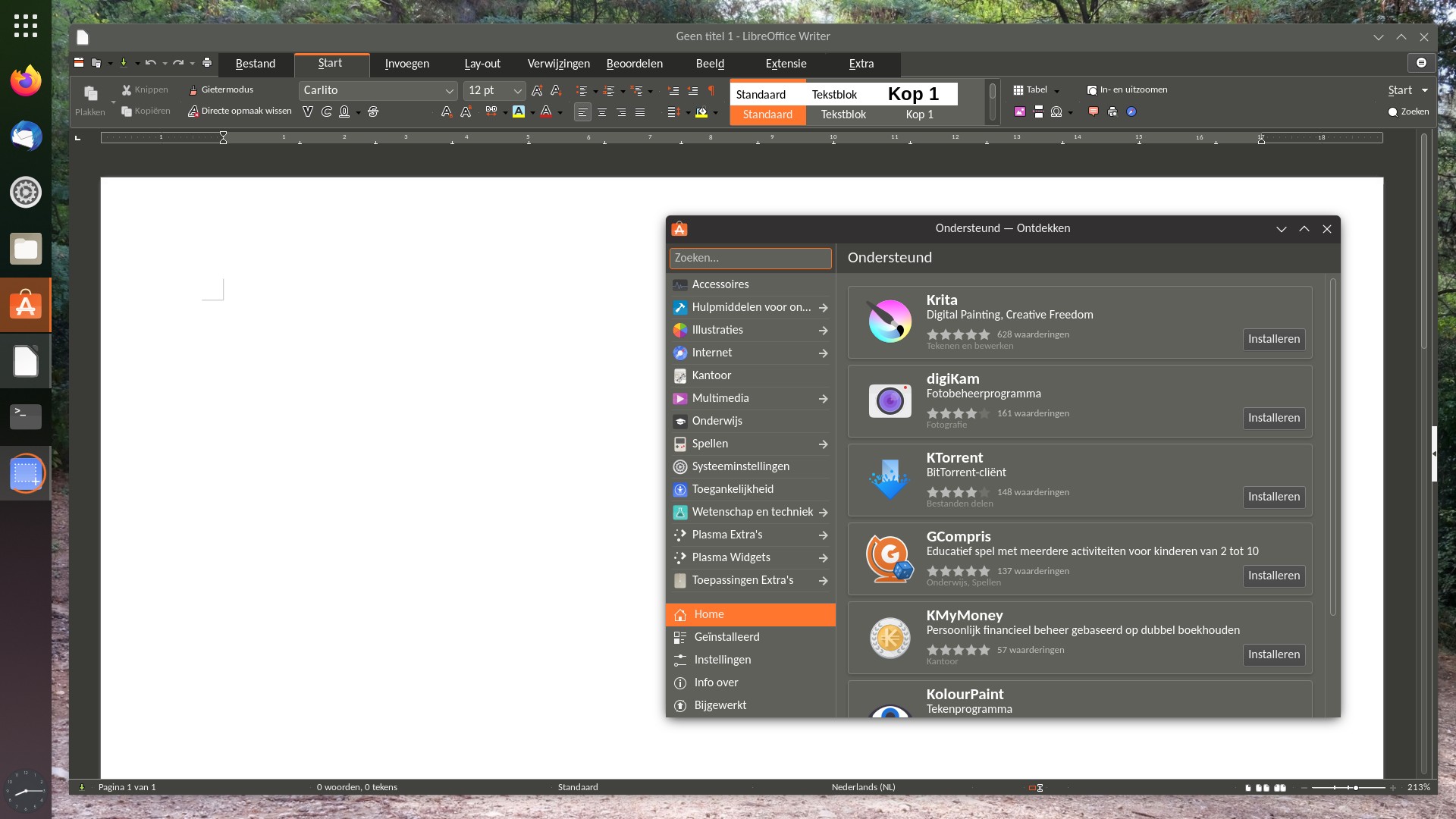Screen dimensions: 1456x819
Task: Click the print preview icon
Action: tap(1112, 111)
